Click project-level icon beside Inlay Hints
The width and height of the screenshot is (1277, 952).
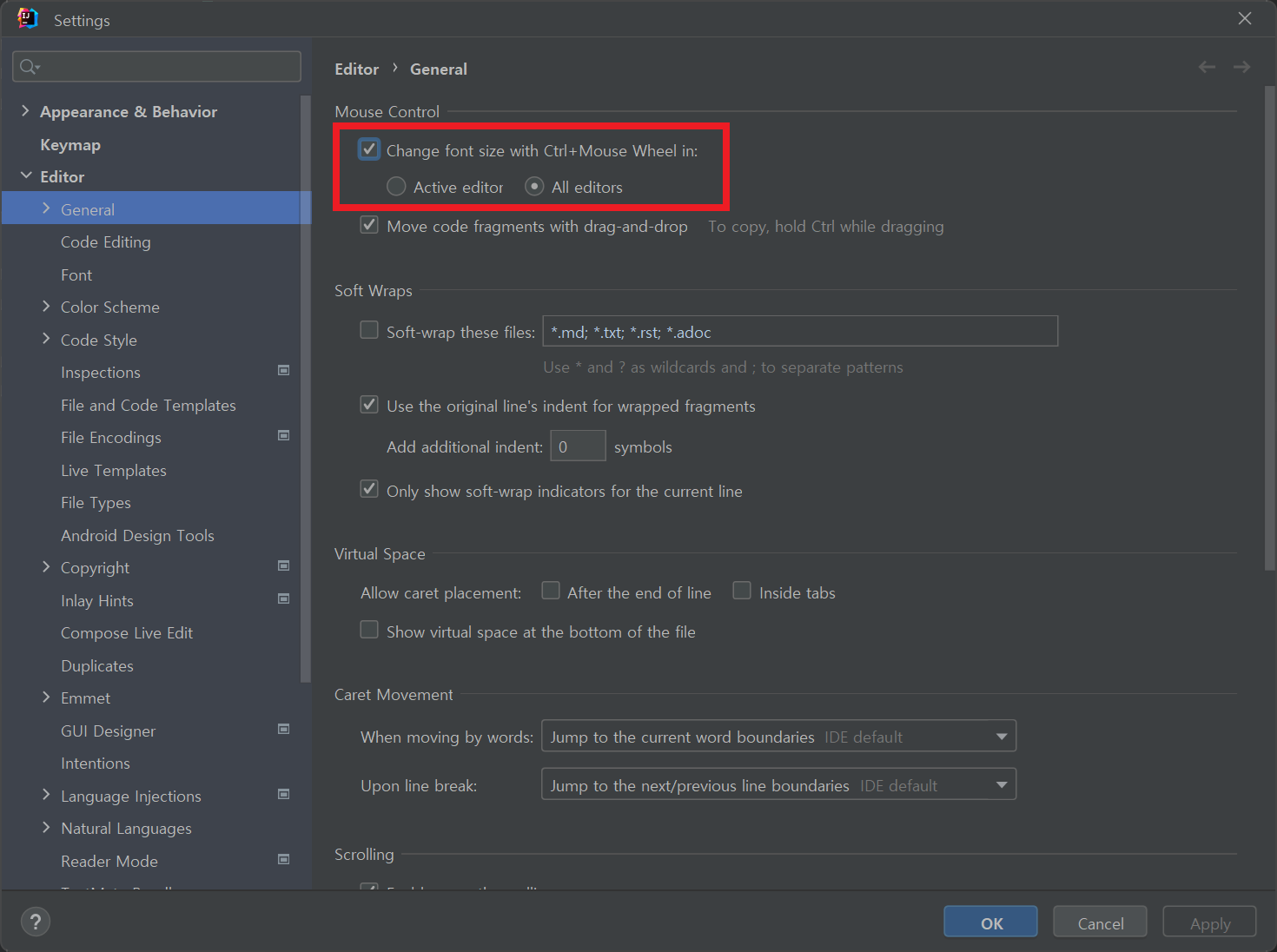283,598
